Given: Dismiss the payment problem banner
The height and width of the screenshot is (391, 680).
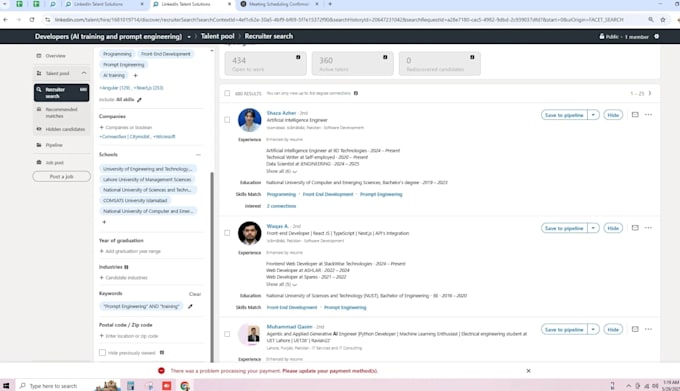Looking at the screenshot, I should tap(528, 371).
